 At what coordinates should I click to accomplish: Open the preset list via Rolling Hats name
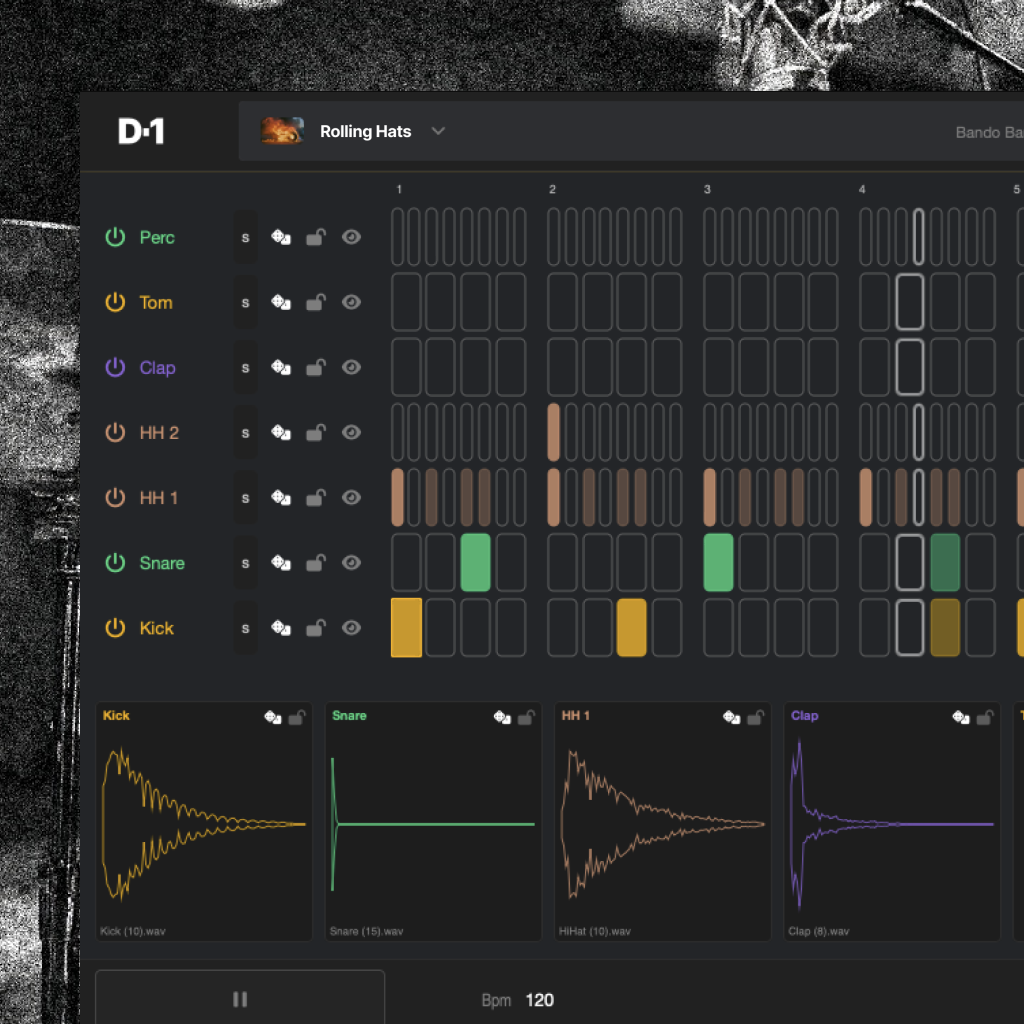coord(365,131)
